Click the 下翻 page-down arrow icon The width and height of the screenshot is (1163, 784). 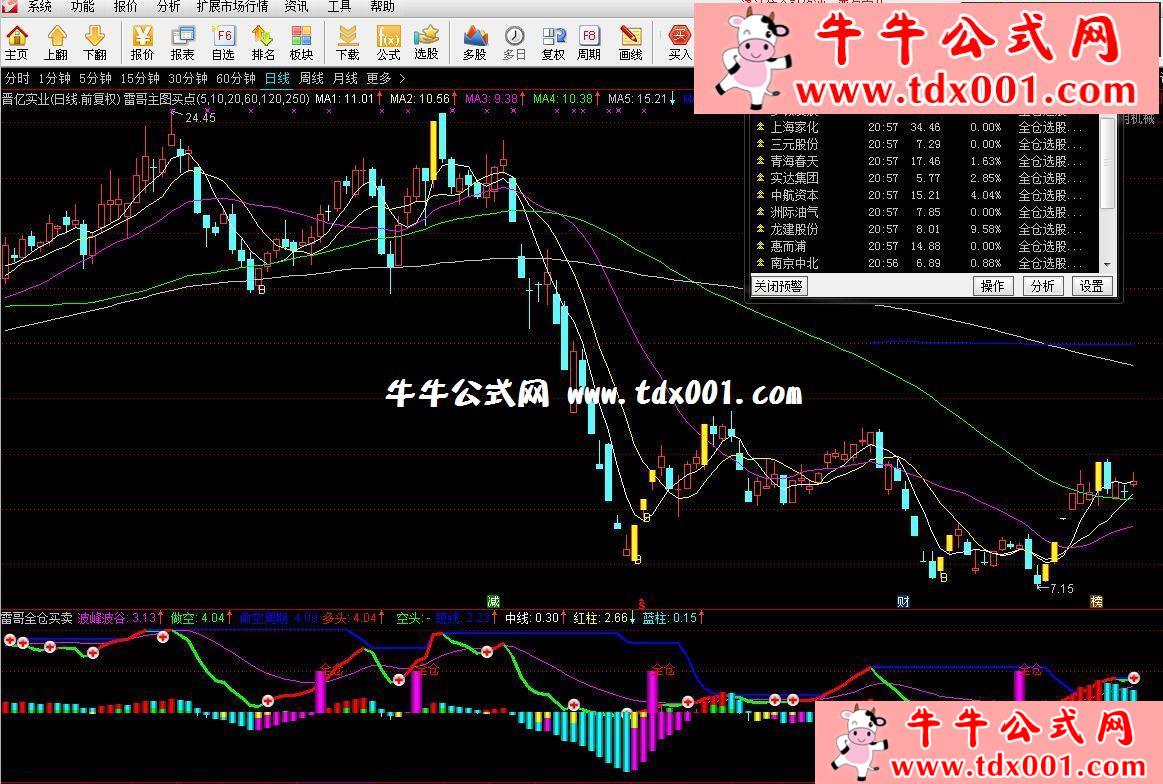[x=95, y=43]
